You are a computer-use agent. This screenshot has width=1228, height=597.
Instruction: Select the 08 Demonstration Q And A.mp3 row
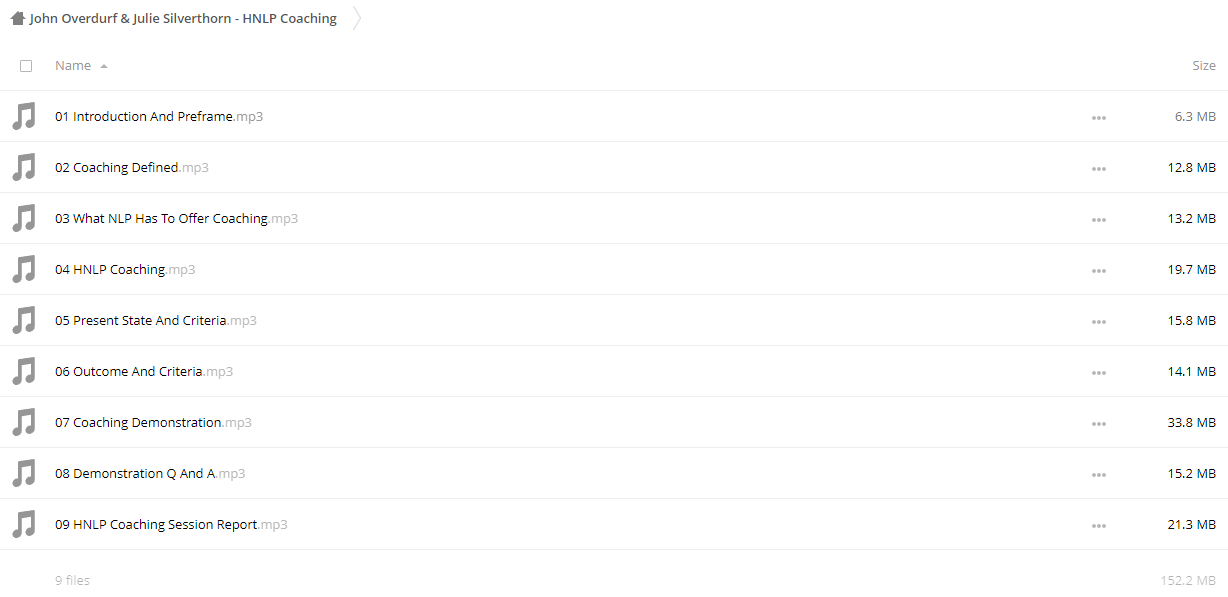click(614, 473)
